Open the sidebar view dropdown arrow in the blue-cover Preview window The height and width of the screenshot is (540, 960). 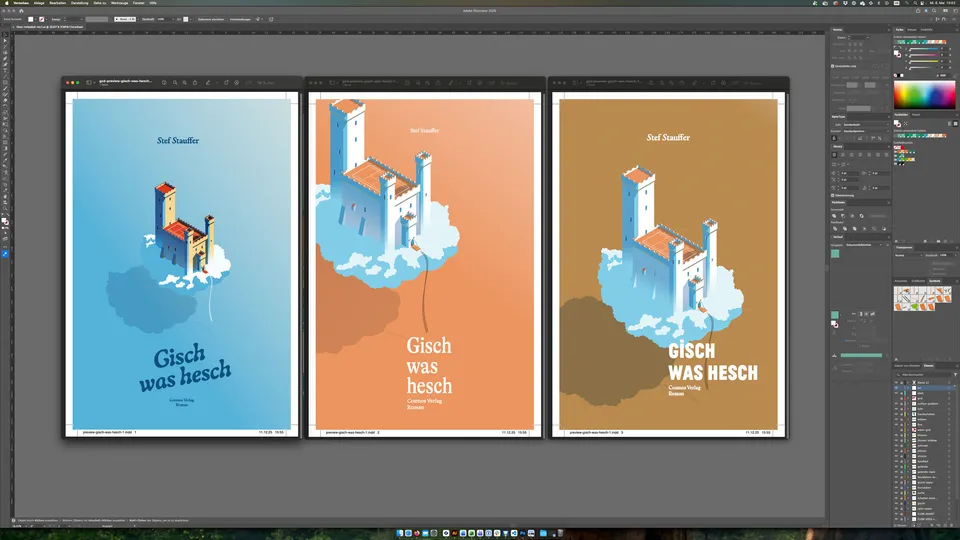(94, 83)
